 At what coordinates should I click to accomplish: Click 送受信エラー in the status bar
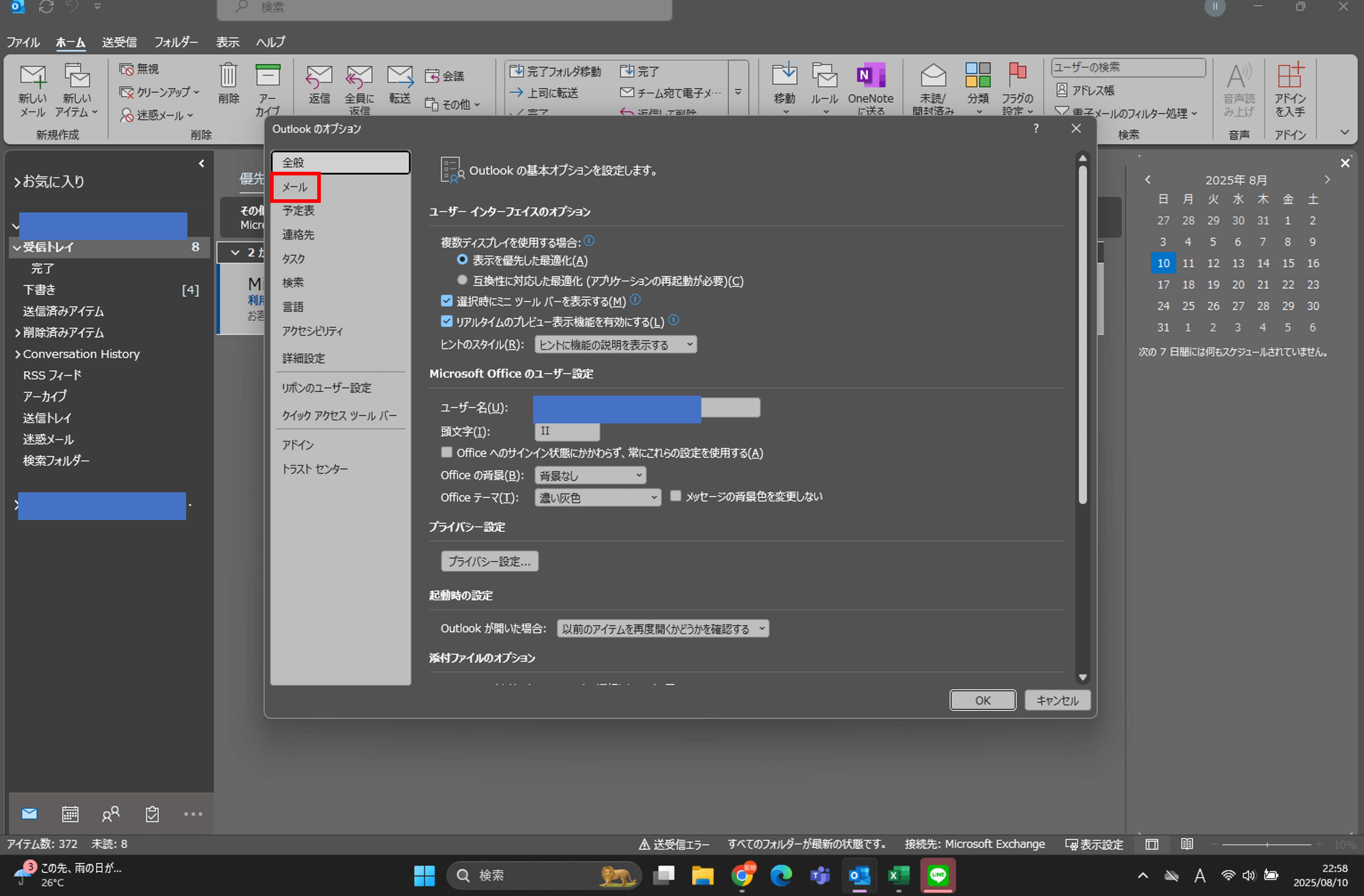674,844
